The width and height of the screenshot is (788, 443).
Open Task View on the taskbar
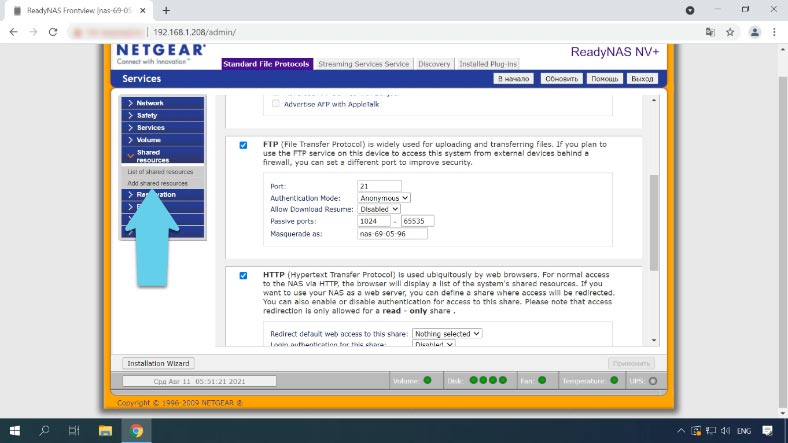(74, 430)
